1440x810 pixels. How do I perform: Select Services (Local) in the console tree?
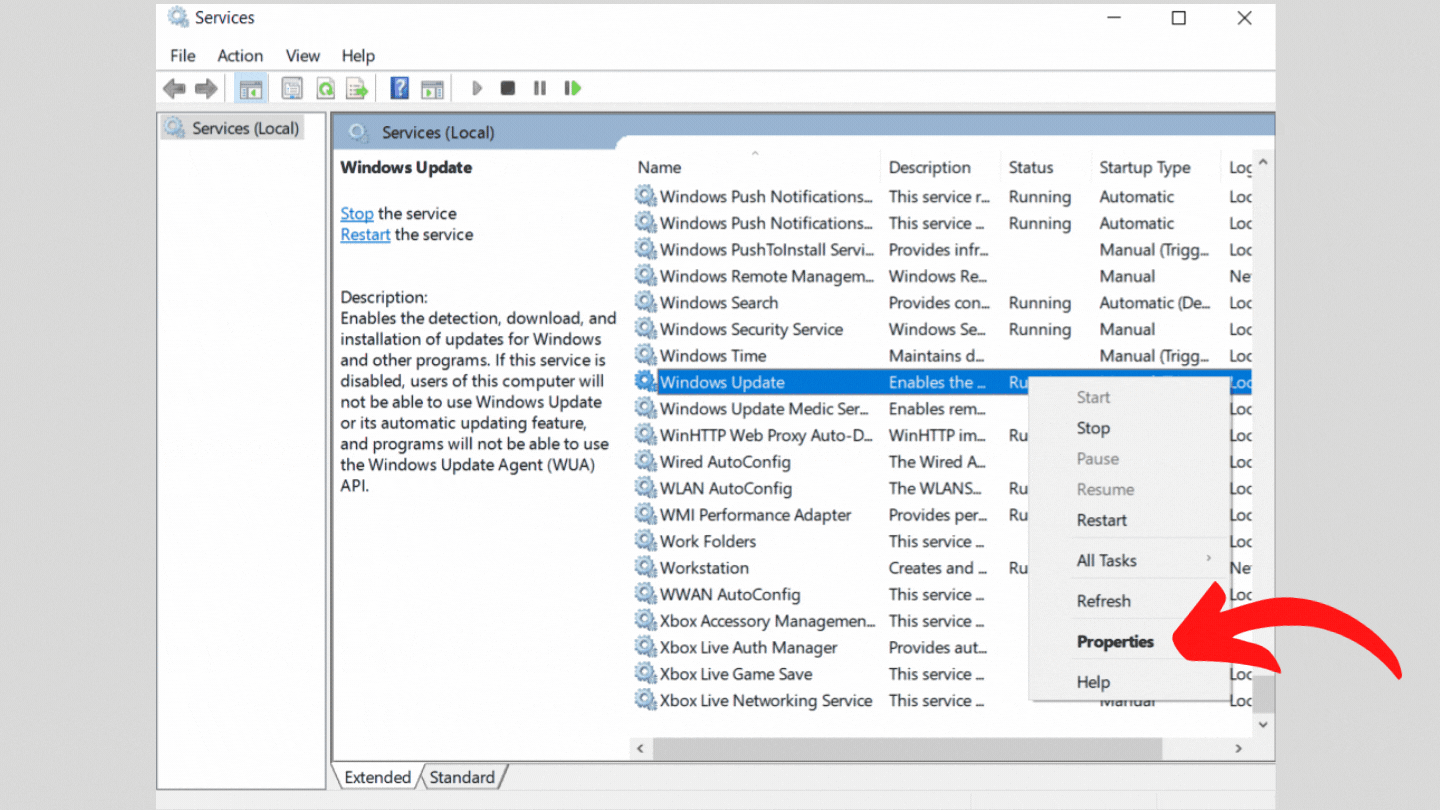coord(233,128)
